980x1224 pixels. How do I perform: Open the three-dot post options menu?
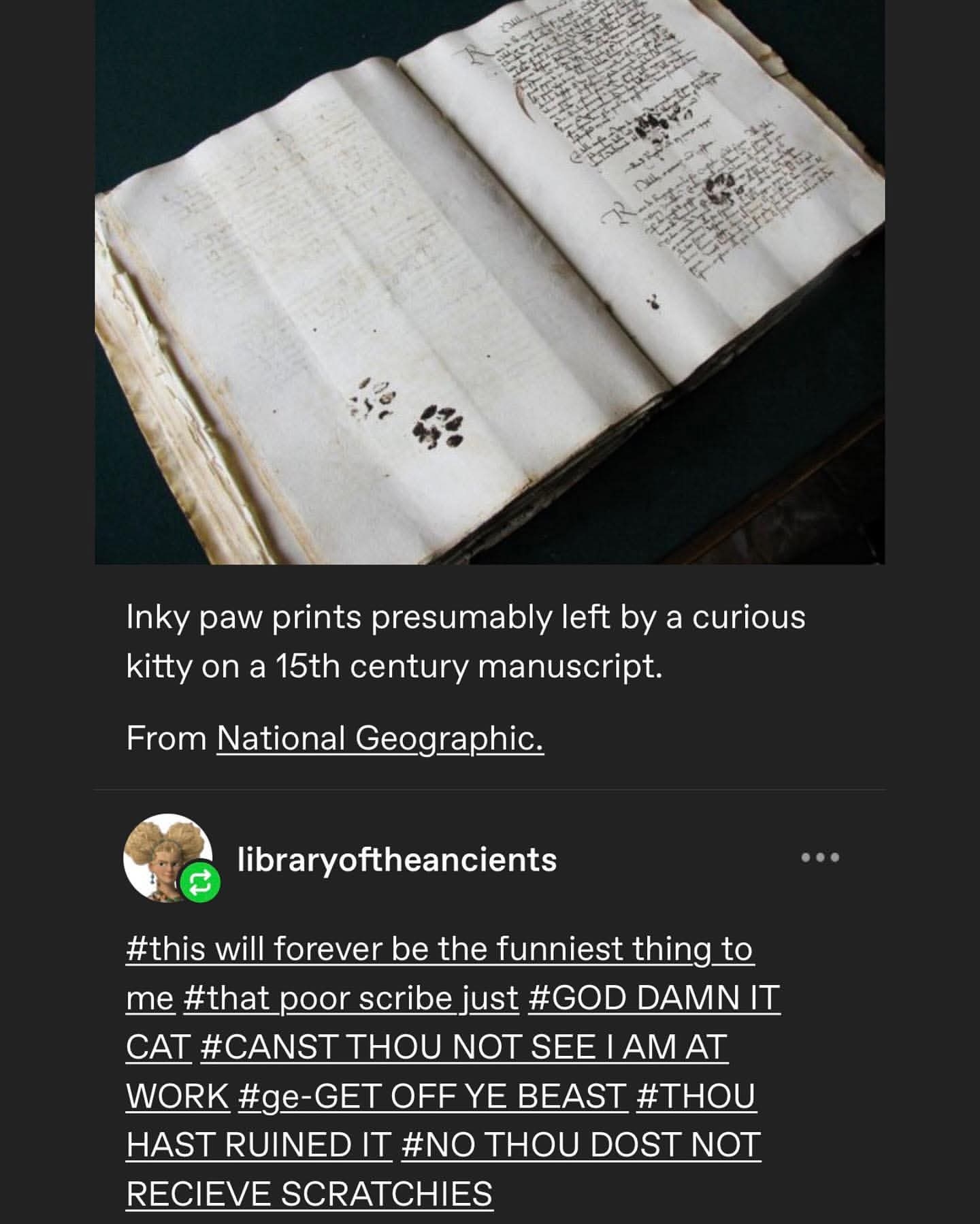820,858
